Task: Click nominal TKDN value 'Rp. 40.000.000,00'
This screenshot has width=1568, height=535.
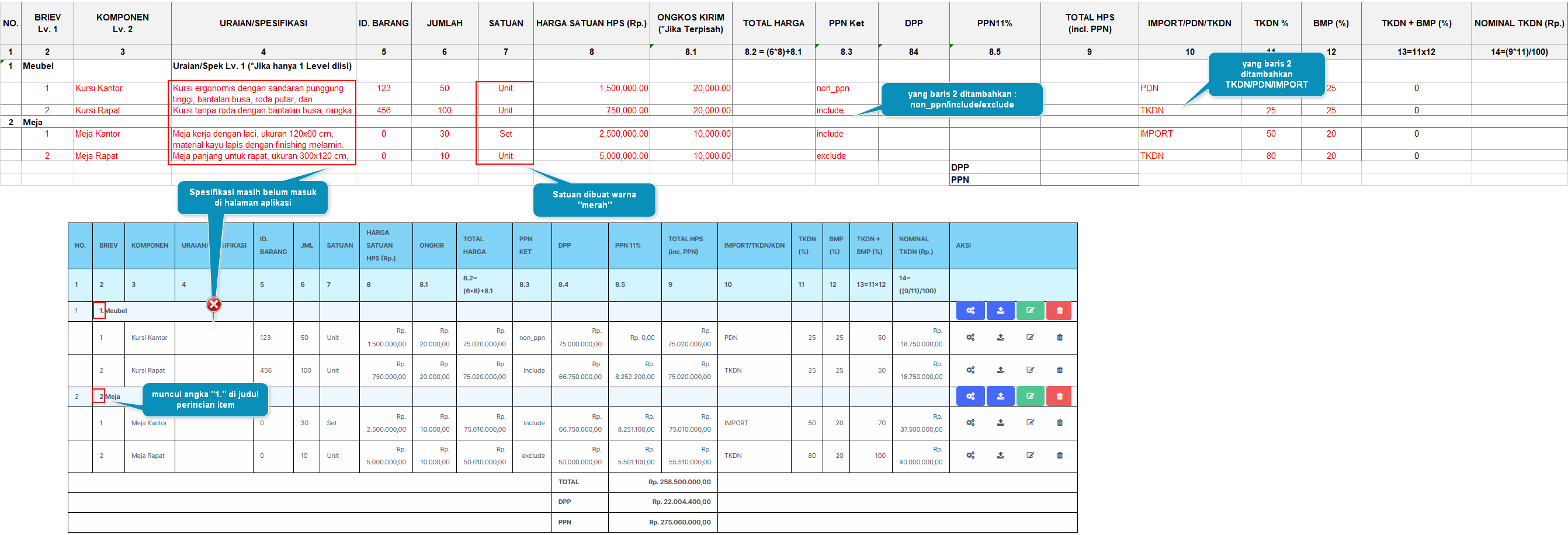Action: (x=920, y=456)
